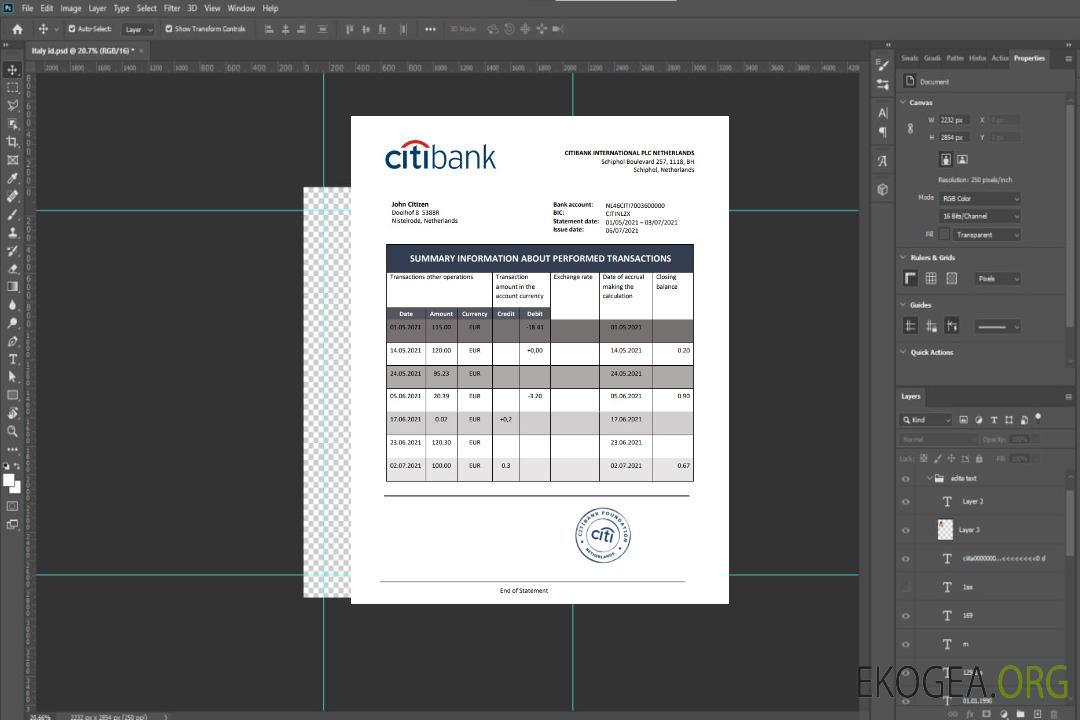This screenshot has width=1080, height=720.
Task: Open the Image menu
Action: (70, 8)
